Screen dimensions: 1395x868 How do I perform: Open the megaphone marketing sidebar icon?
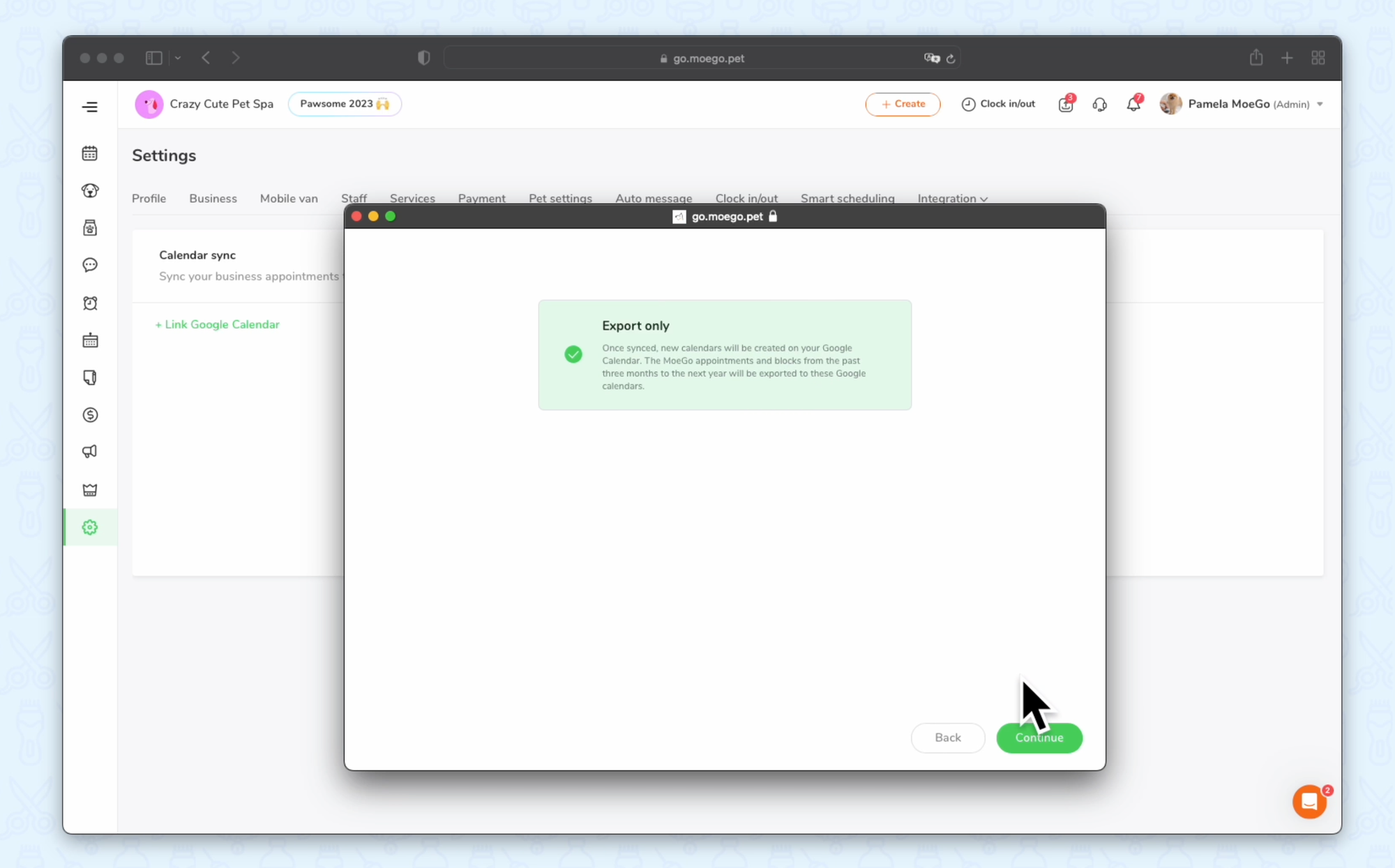tap(90, 452)
